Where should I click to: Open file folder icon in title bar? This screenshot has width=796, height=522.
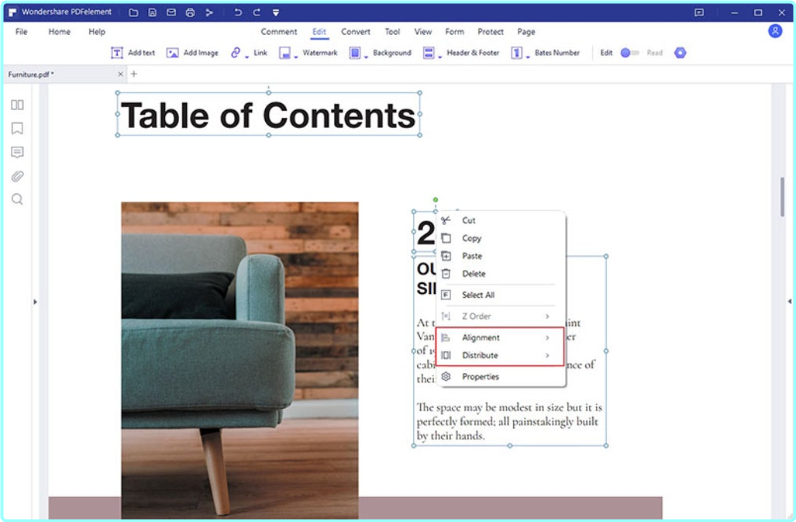coord(134,12)
